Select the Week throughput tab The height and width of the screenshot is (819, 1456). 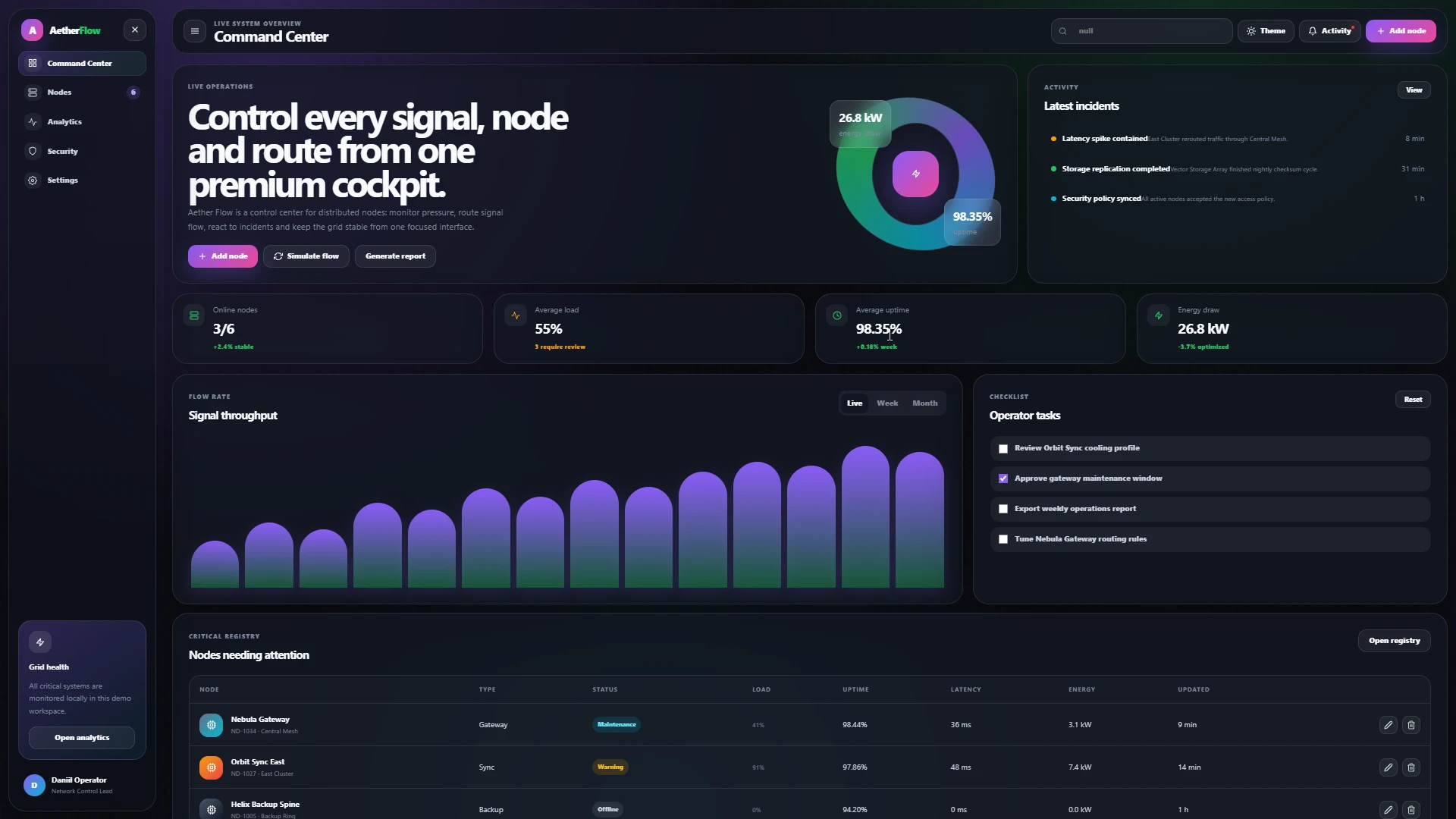887,403
